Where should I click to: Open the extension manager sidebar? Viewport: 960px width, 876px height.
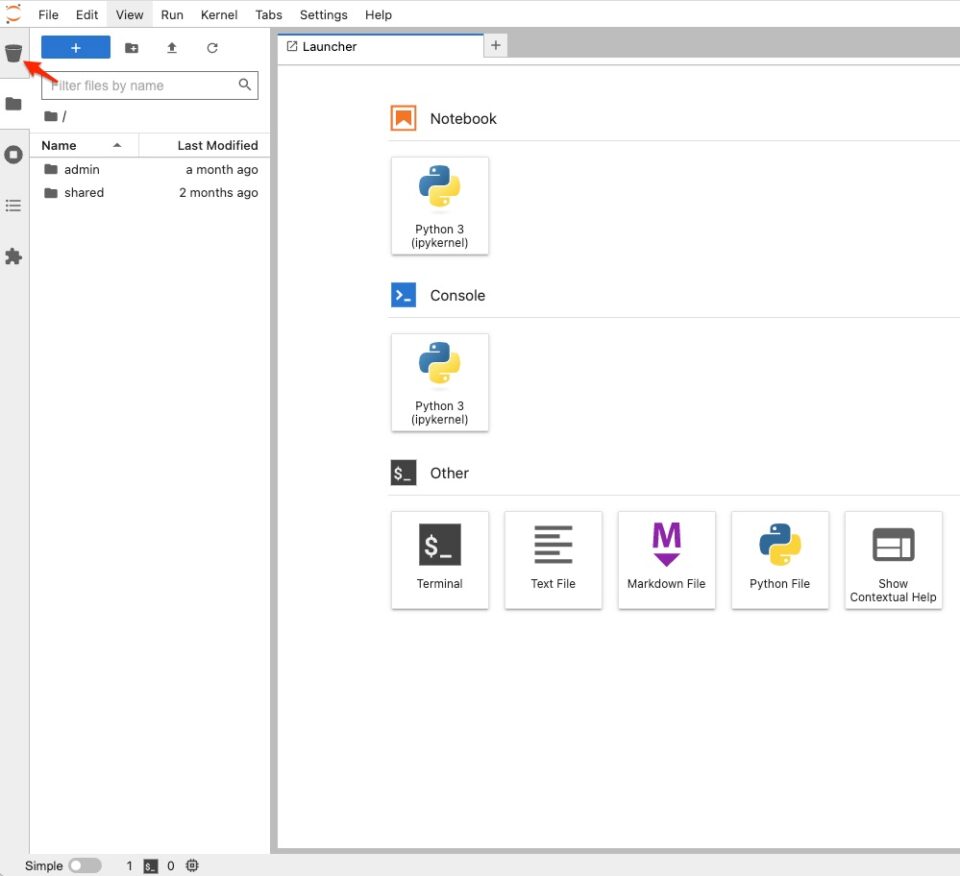pyautogui.click(x=14, y=257)
